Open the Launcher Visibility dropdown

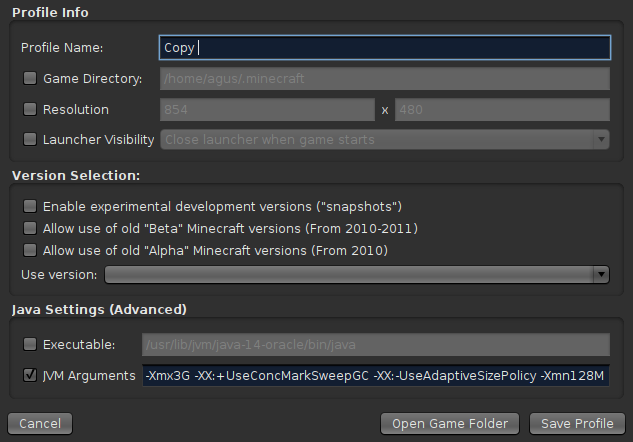tap(385, 140)
